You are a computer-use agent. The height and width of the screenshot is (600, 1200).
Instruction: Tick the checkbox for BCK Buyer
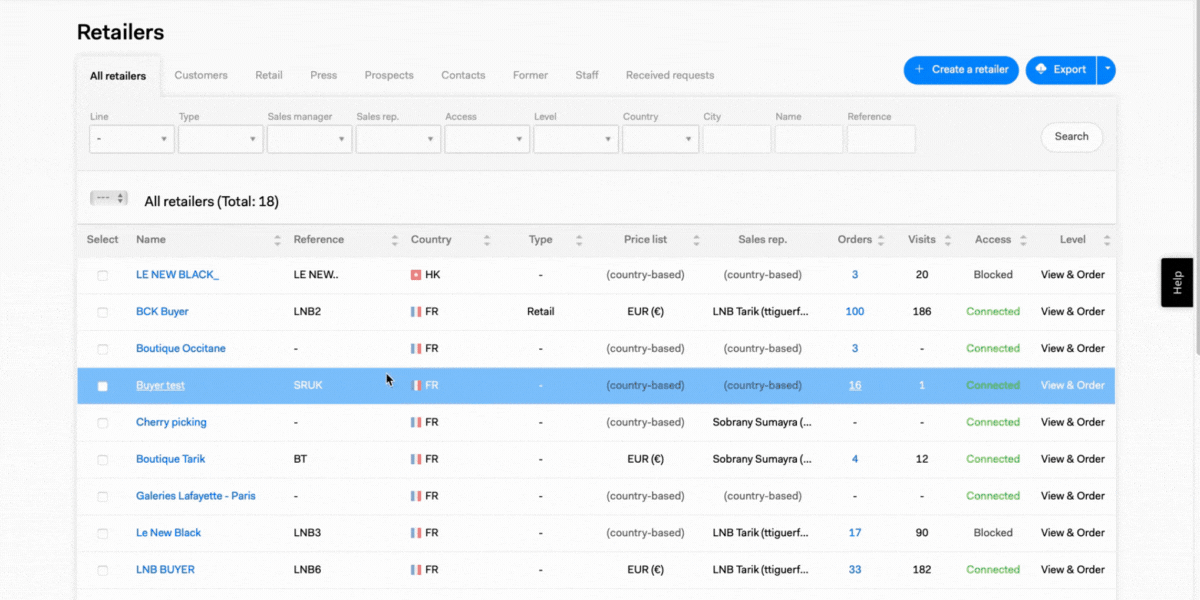pos(102,312)
